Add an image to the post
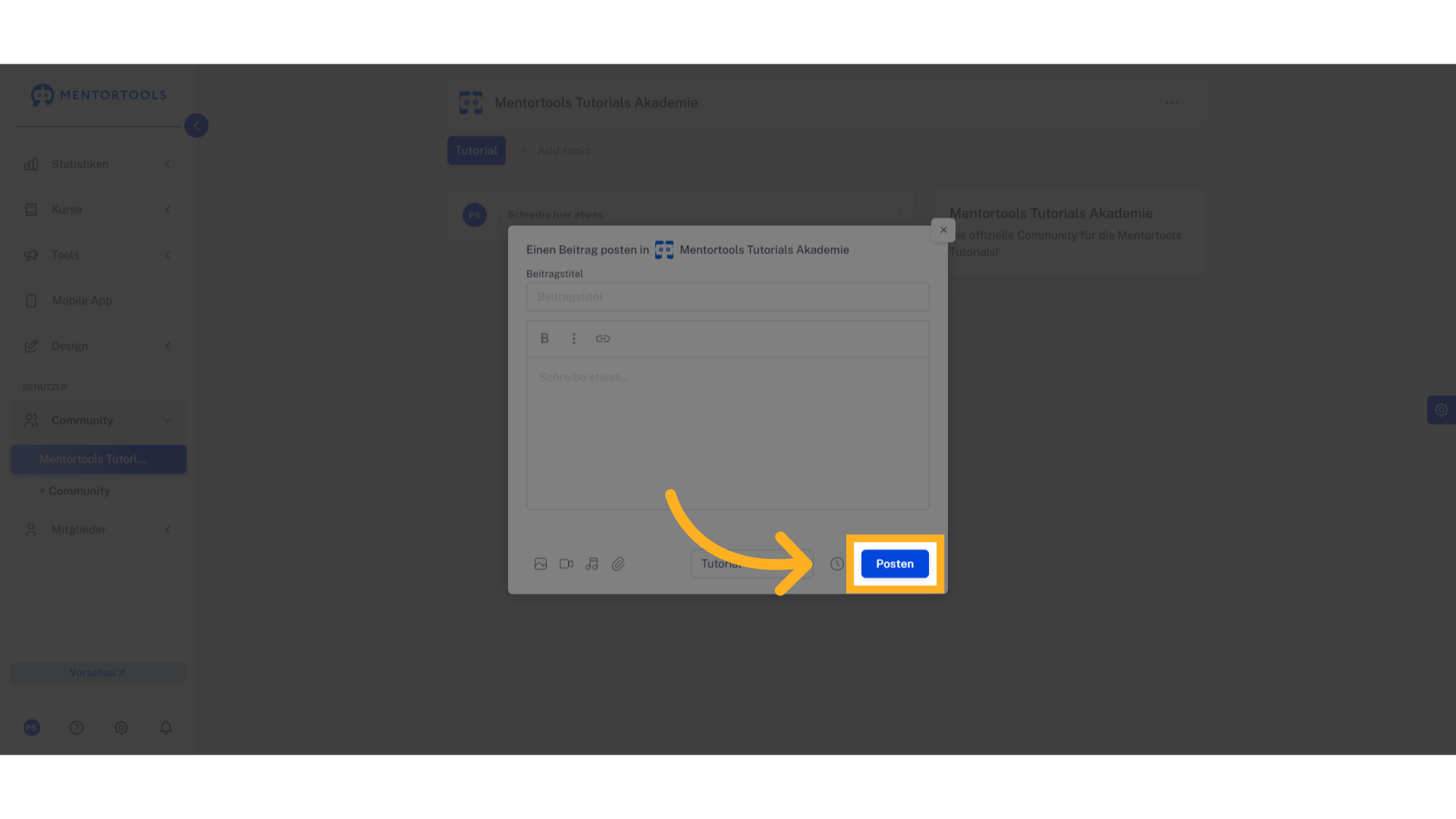1456x819 pixels. tap(541, 564)
